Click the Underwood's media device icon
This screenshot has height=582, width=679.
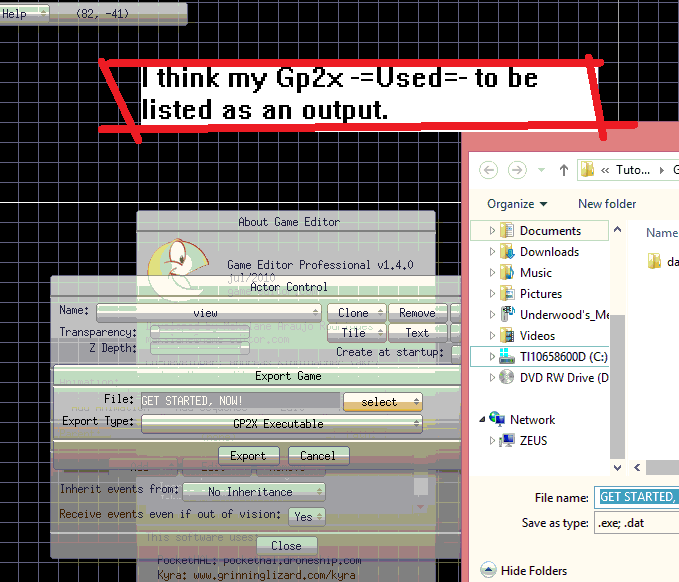[x=507, y=314]
